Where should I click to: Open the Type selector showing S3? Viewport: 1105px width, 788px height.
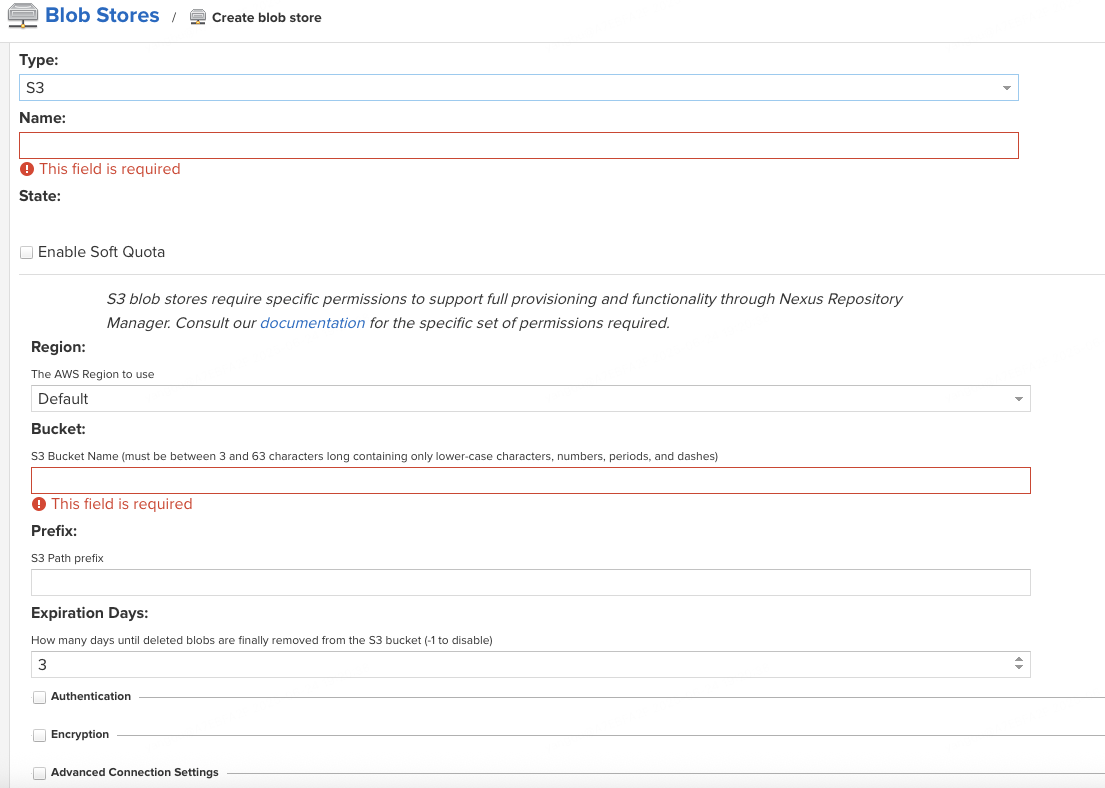coord(520,87)
